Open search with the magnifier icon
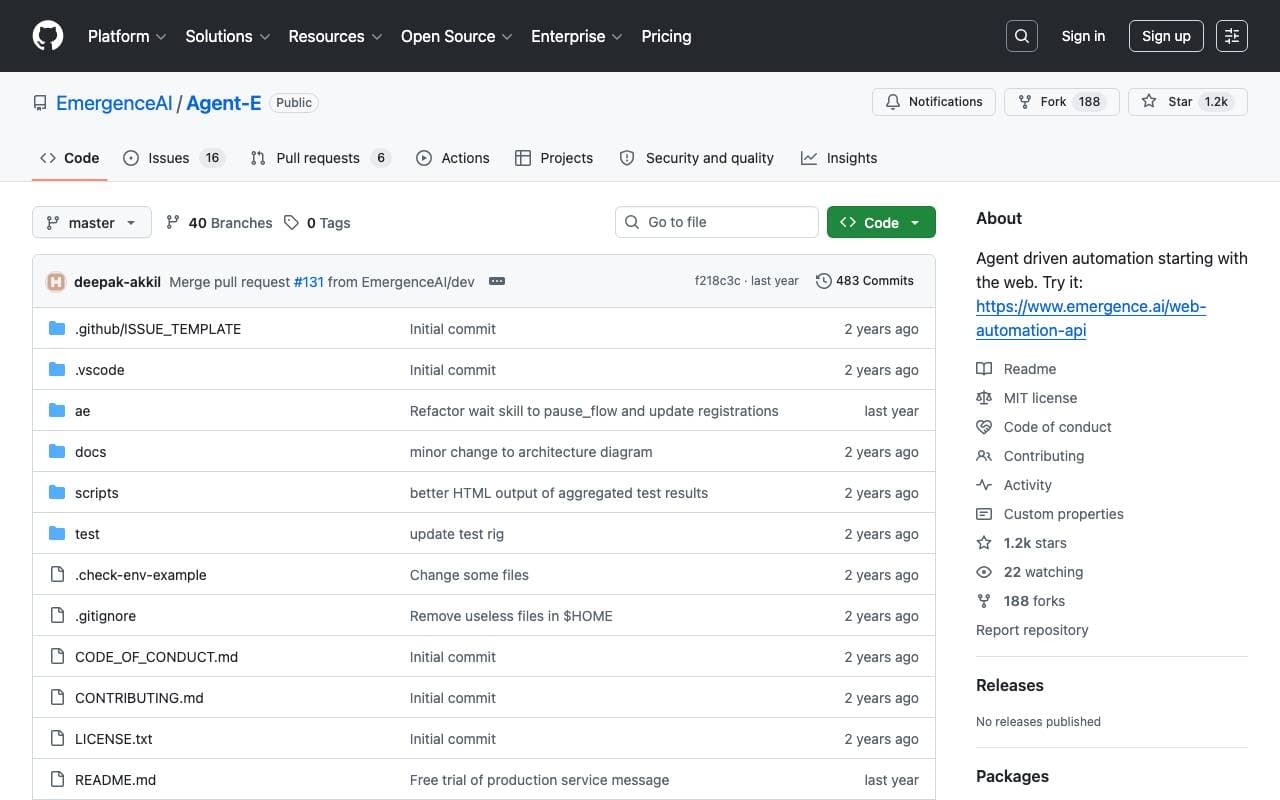Screen dimensions: 1280x800 click(1021, 36)
